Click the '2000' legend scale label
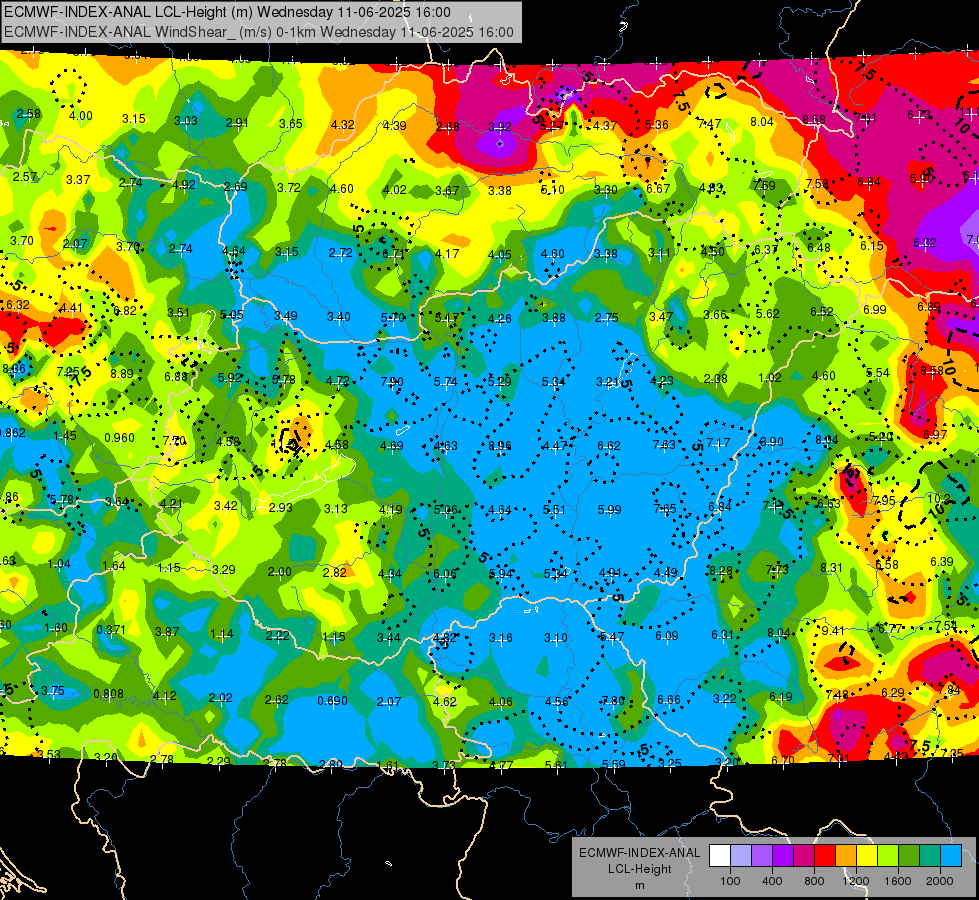The height and width of the screenshot is (900, 979). click(940, 881)
